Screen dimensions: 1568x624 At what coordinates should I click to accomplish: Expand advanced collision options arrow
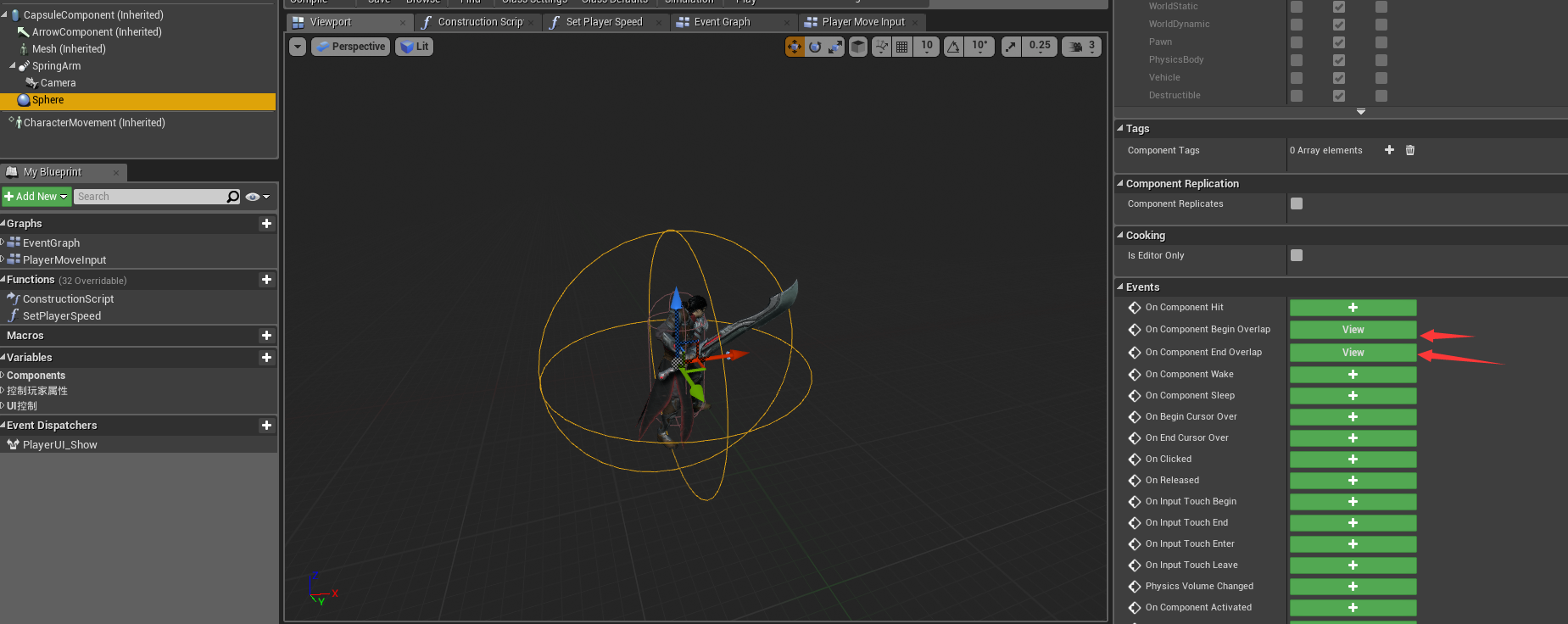[1361, 112]
